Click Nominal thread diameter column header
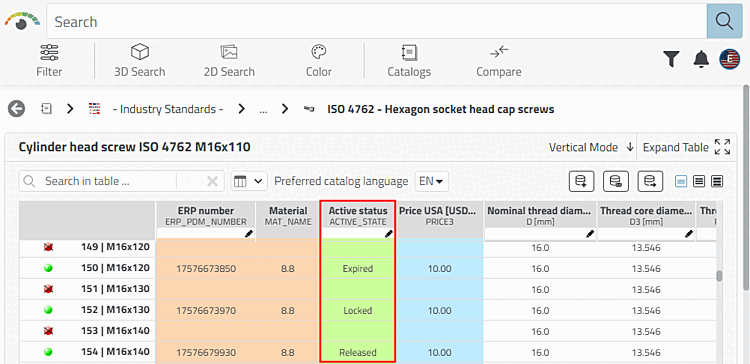Screen dimensions: 750x364 [x=540, y=215]
